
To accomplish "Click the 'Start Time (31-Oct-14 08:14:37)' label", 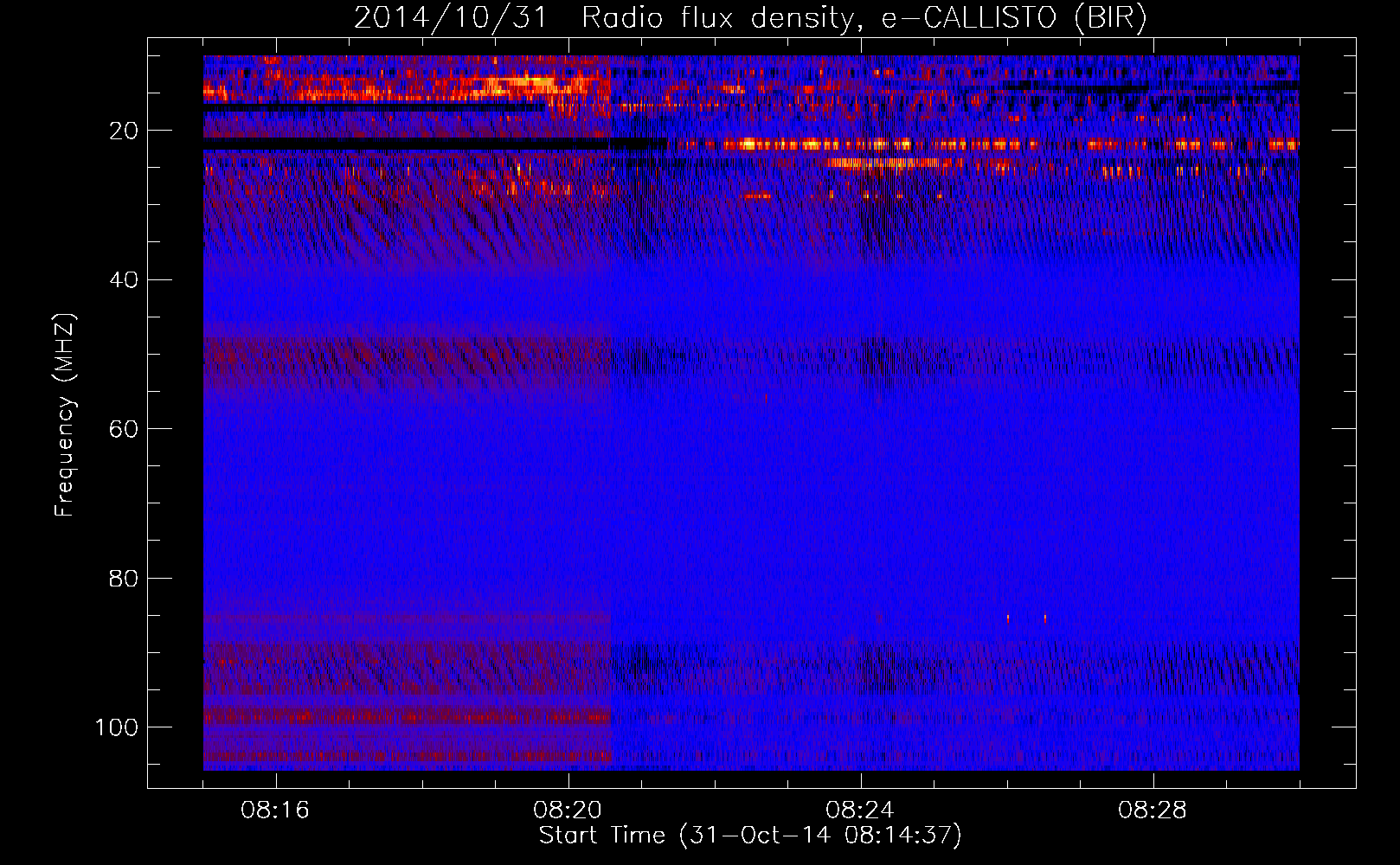I will [750, 836].
